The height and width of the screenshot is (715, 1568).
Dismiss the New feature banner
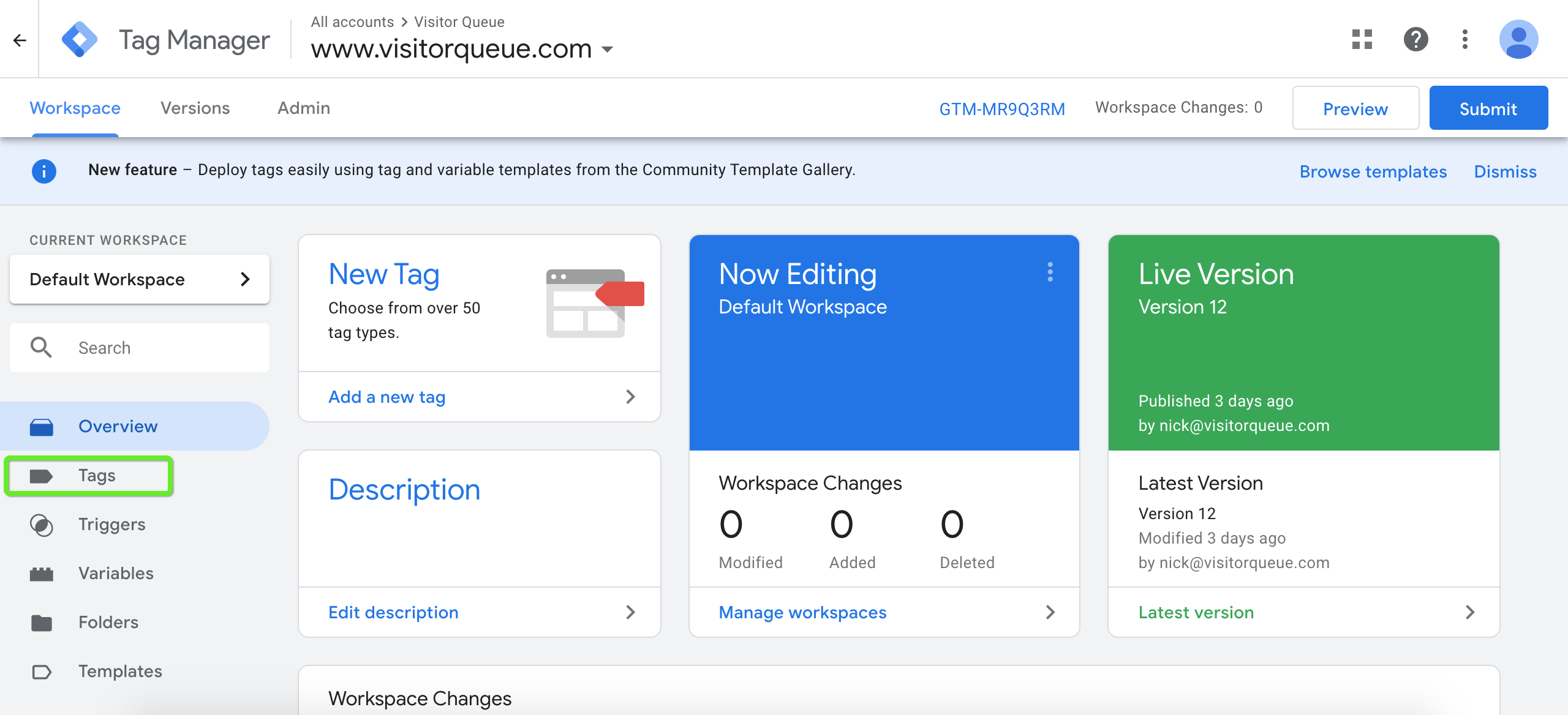point(1506,171)
